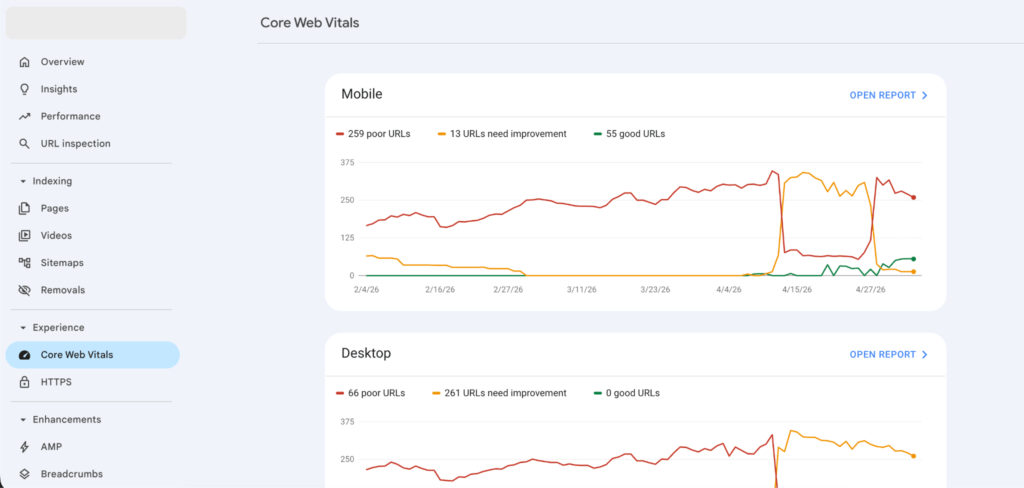Click the Desktop card heading
The width and height of the screenshot is (1024, 488).
pos(366,353)
